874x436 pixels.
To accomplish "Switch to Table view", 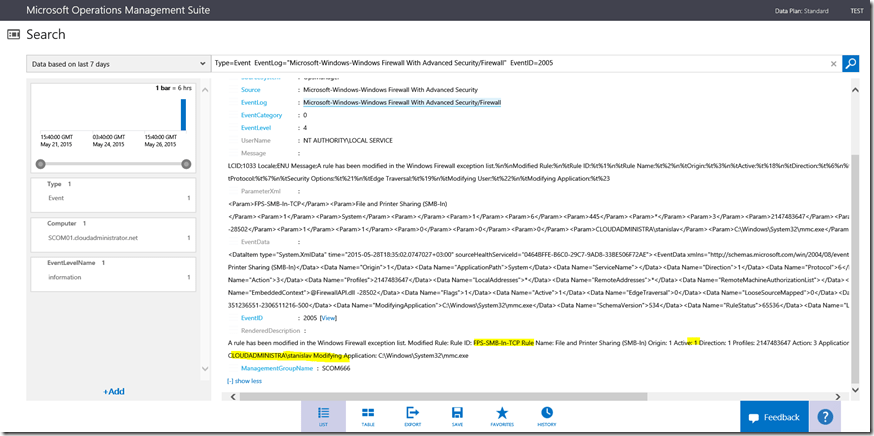I will [x=368, y=416].
